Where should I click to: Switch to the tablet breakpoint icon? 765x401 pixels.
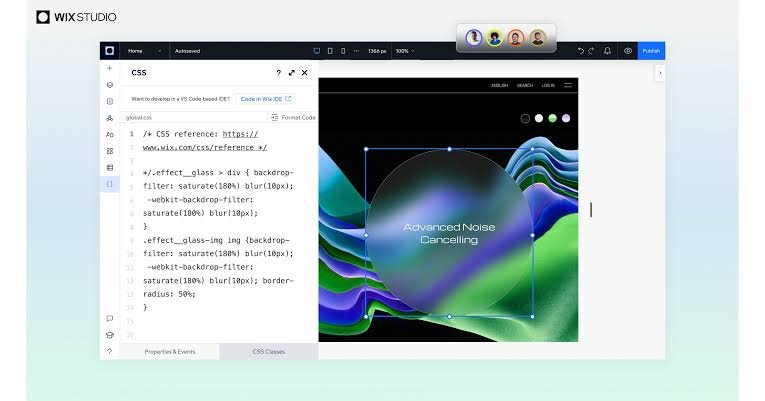click(x=330, y=51)
